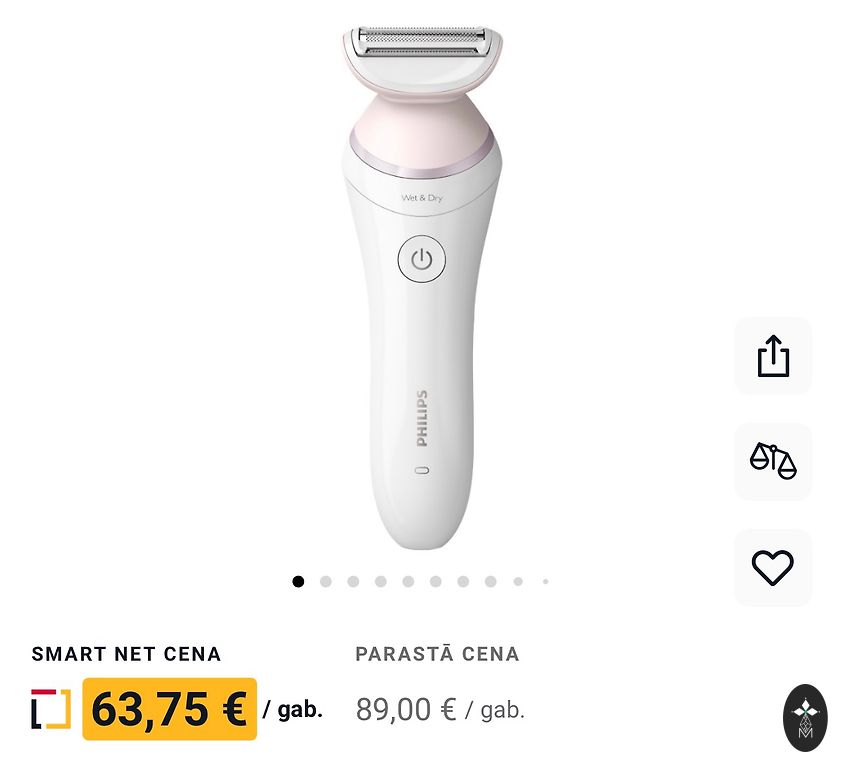Select the first gallery dot

pos(298,581)
